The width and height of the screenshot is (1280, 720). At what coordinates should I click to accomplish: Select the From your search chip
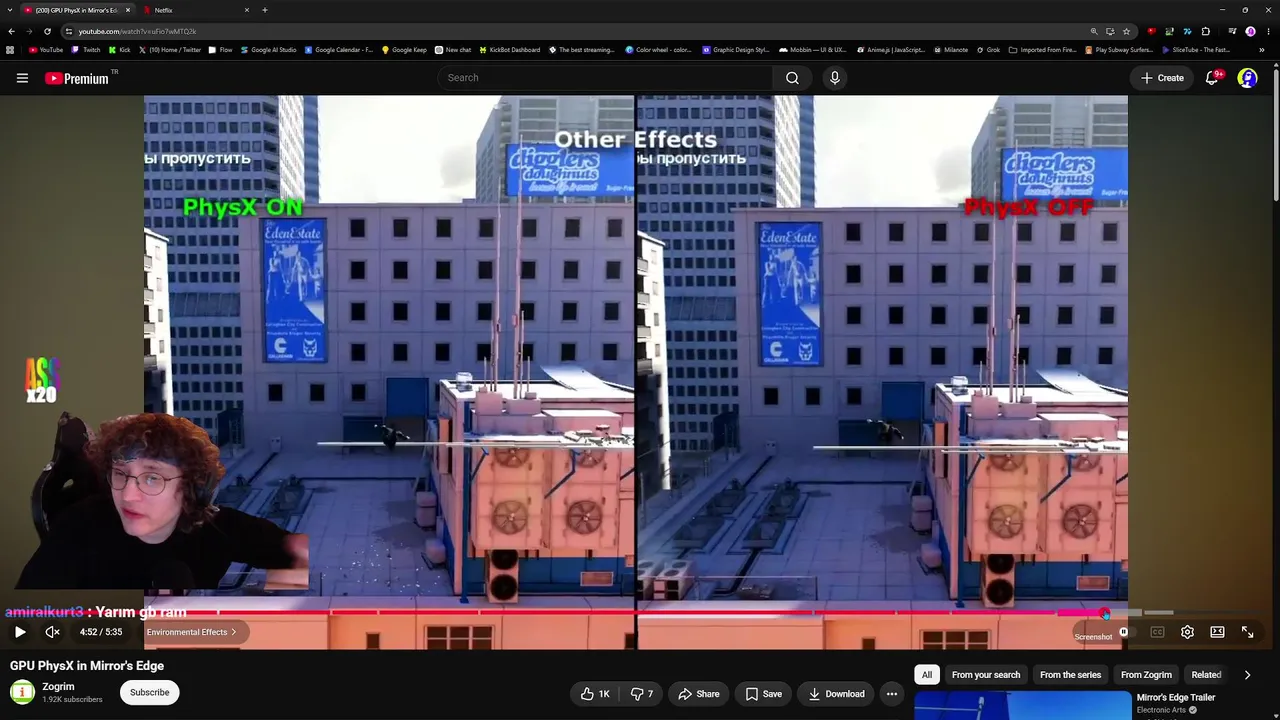tap(986, 675)
